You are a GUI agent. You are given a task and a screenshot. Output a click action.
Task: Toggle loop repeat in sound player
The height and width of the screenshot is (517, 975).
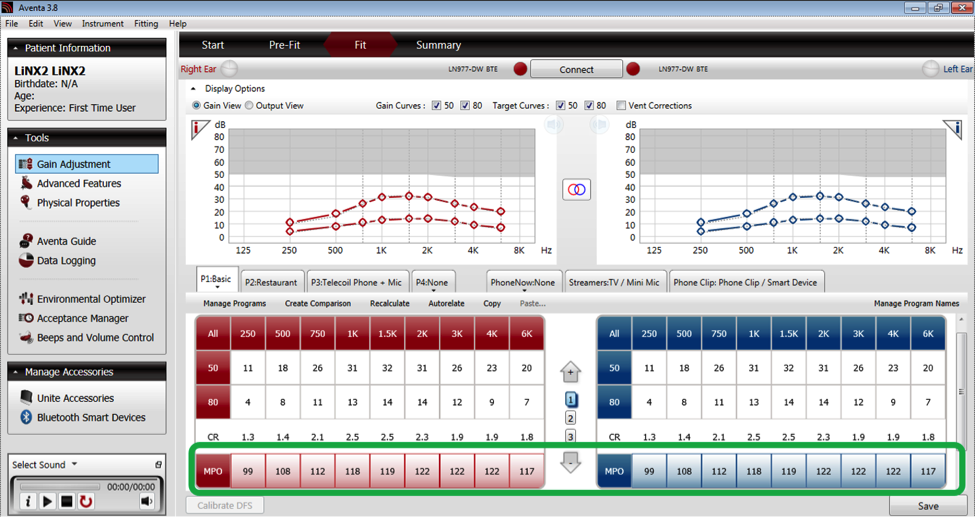tap(86, 501)
